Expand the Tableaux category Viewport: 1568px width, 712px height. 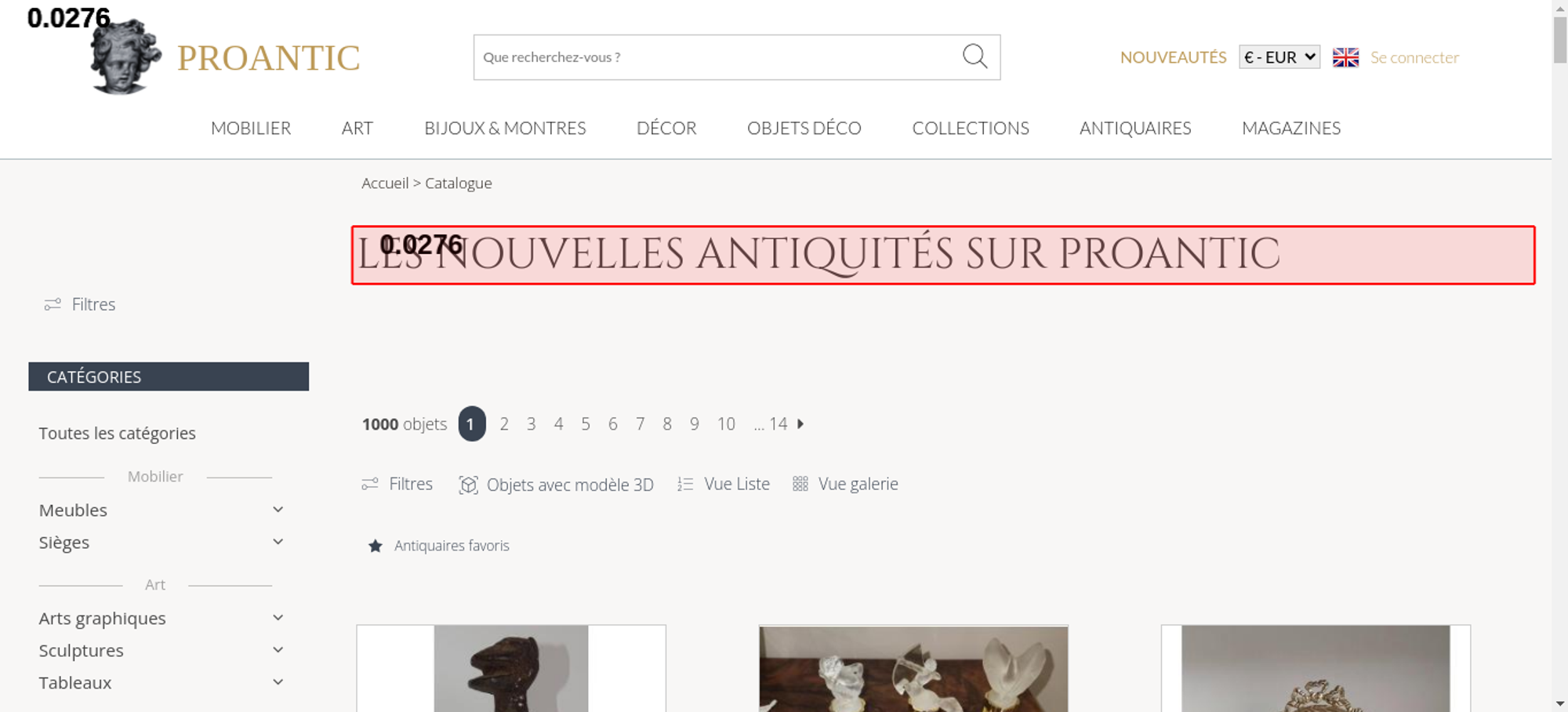(278, 682)
